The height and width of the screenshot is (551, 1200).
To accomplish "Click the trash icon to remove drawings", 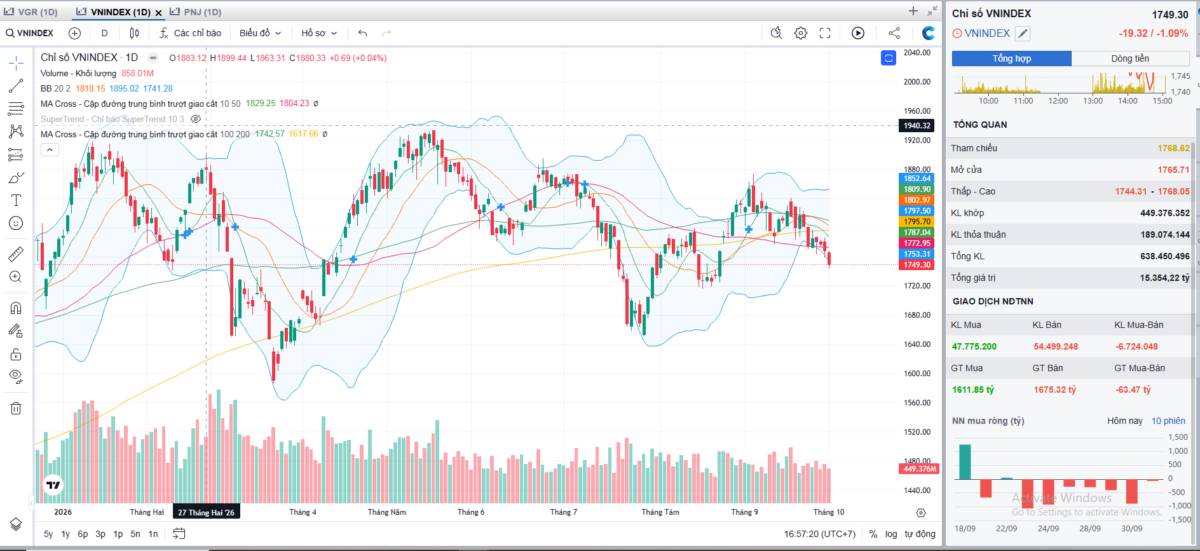I will click(15, 408).
